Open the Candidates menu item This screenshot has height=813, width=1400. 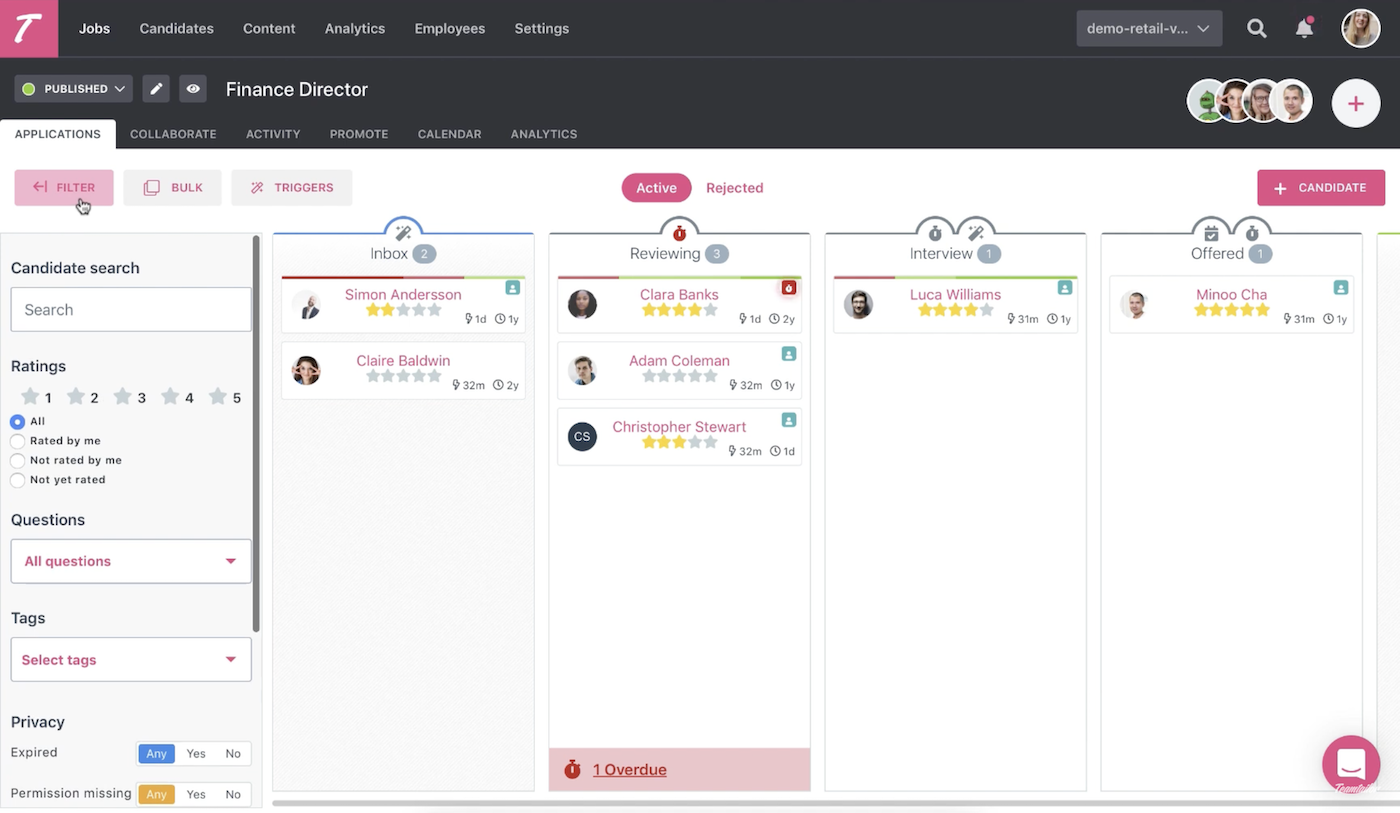[x=176, y=28]
